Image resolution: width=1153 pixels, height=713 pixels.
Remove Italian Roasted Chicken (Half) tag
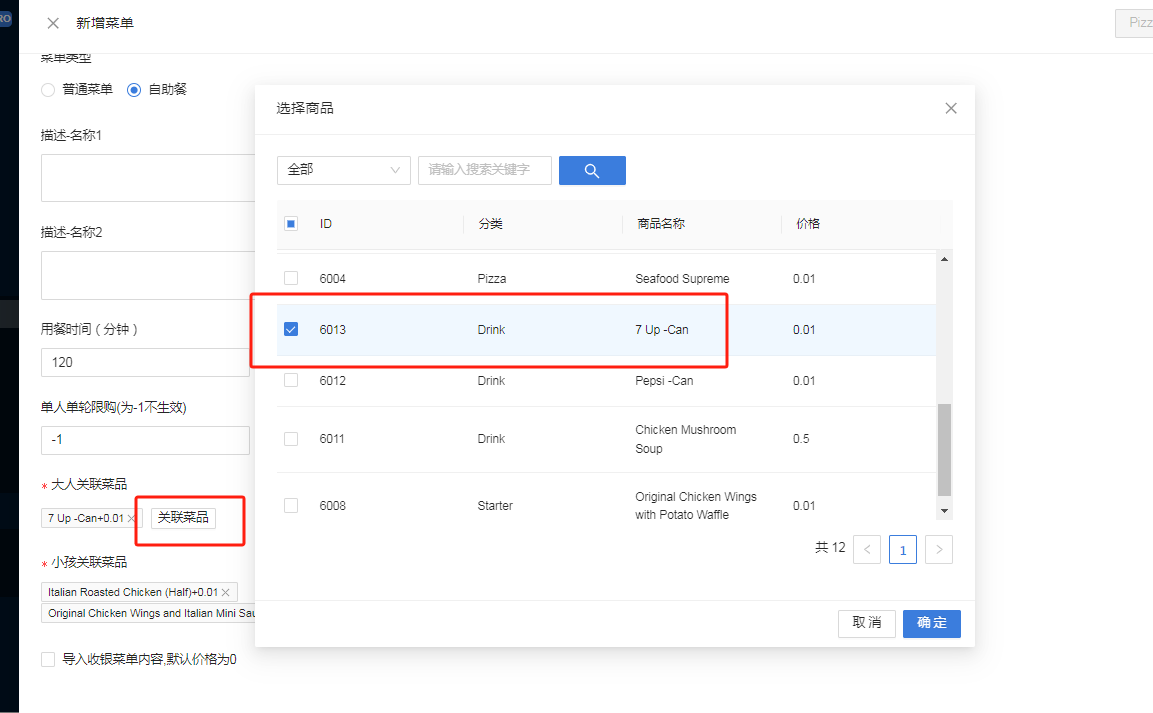226,592
